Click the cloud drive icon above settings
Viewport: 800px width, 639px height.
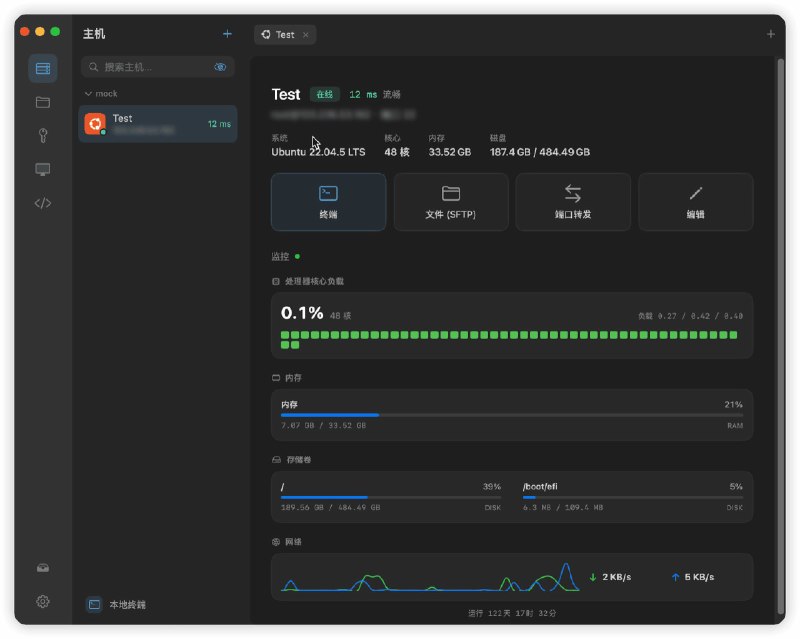click(43, 568)
